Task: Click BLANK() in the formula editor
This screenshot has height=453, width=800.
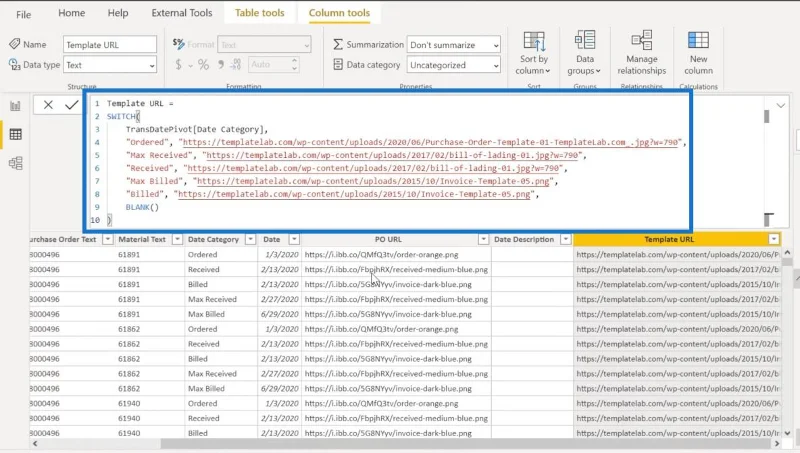Action: [x=142, y=207]
